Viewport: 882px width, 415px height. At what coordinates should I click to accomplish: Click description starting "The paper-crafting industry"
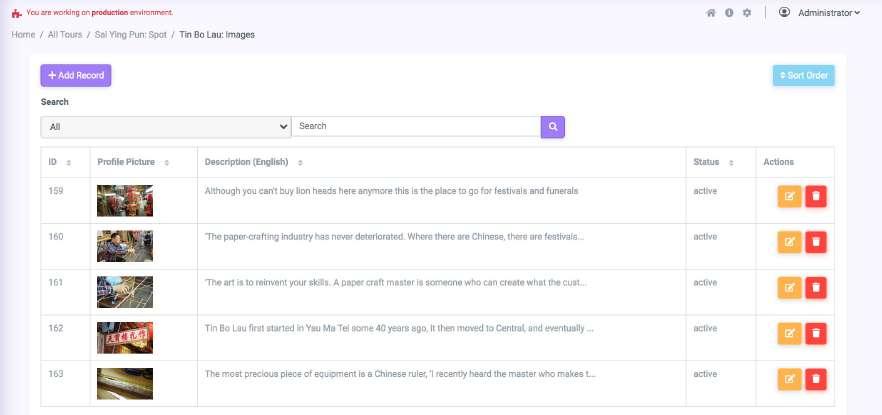point(394,237)
